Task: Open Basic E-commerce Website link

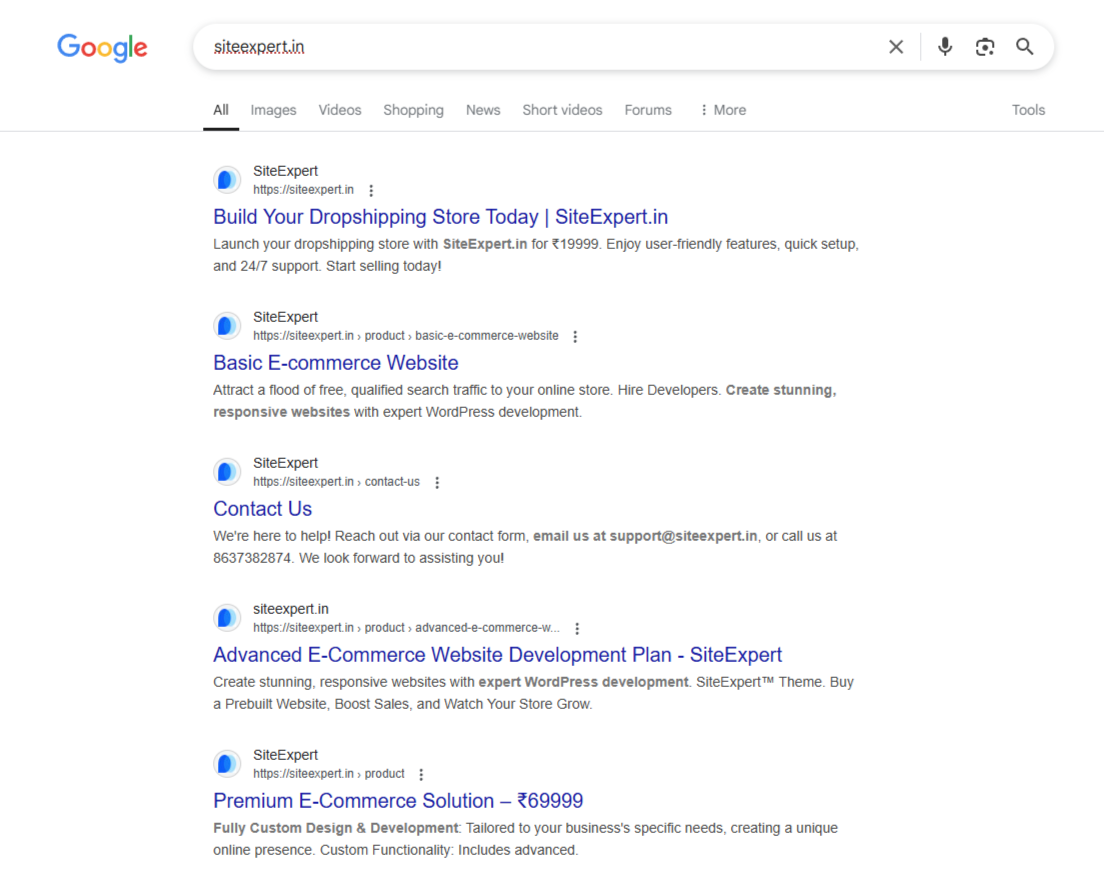Action: (336, 363)
